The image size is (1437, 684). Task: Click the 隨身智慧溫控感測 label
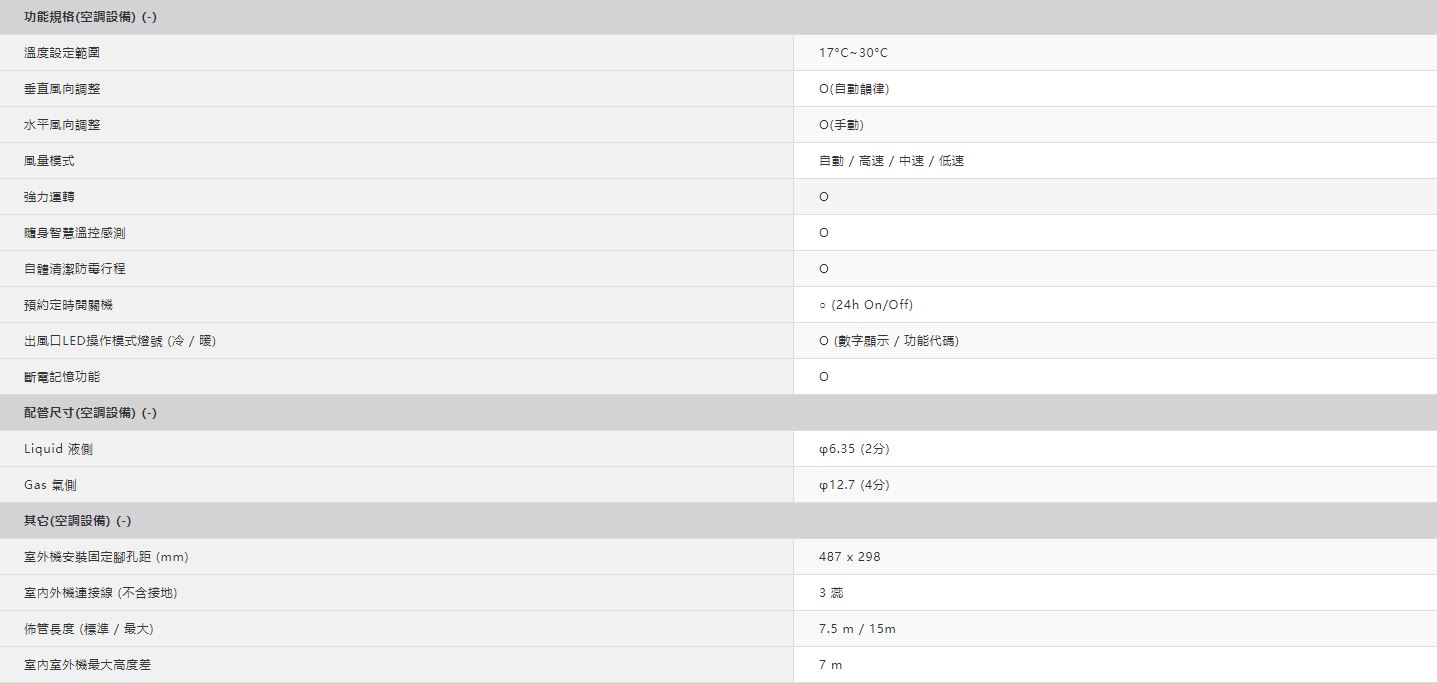pyautogui.click(x=75, y=233)
